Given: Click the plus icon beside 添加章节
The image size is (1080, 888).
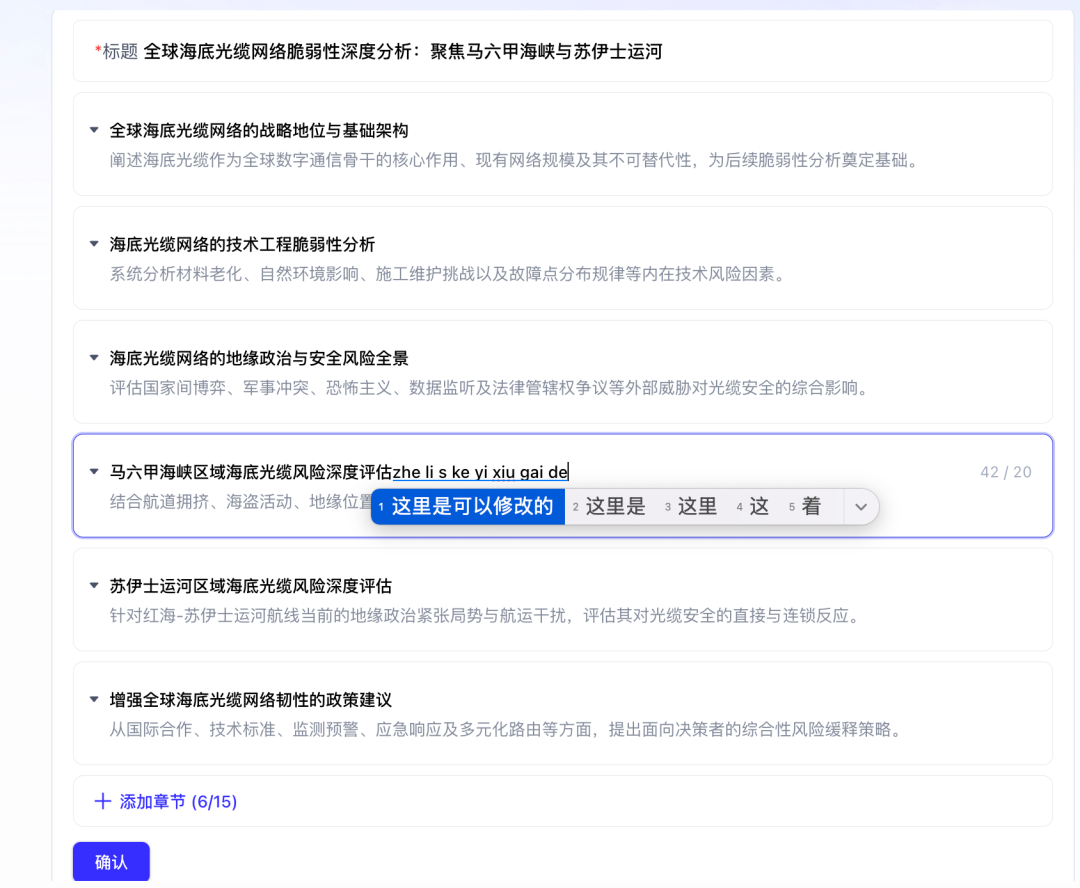Looking at the screenshot, I should [100, 800].
